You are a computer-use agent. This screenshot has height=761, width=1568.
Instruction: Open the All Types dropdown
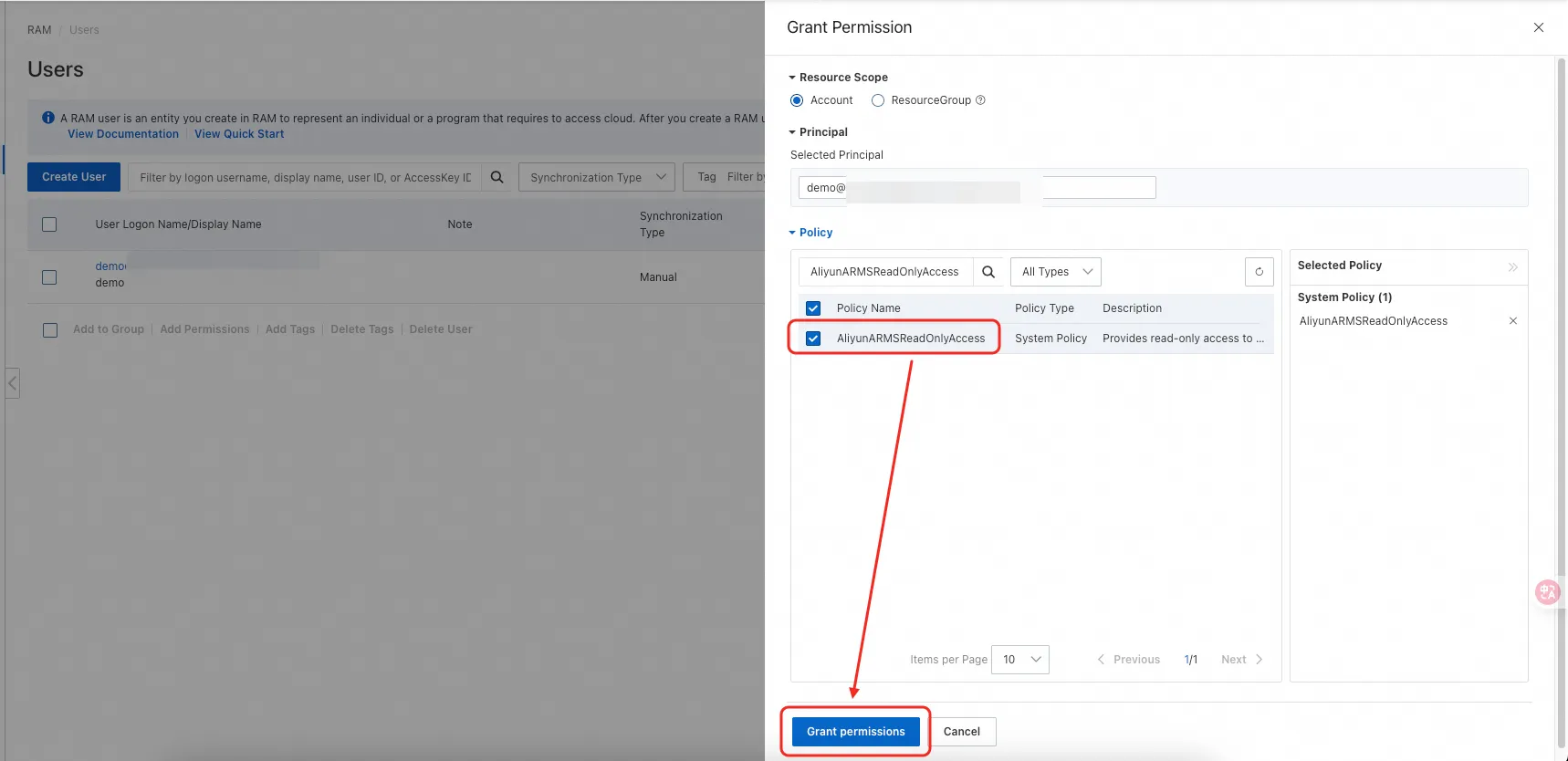[x=1055, y=272]
